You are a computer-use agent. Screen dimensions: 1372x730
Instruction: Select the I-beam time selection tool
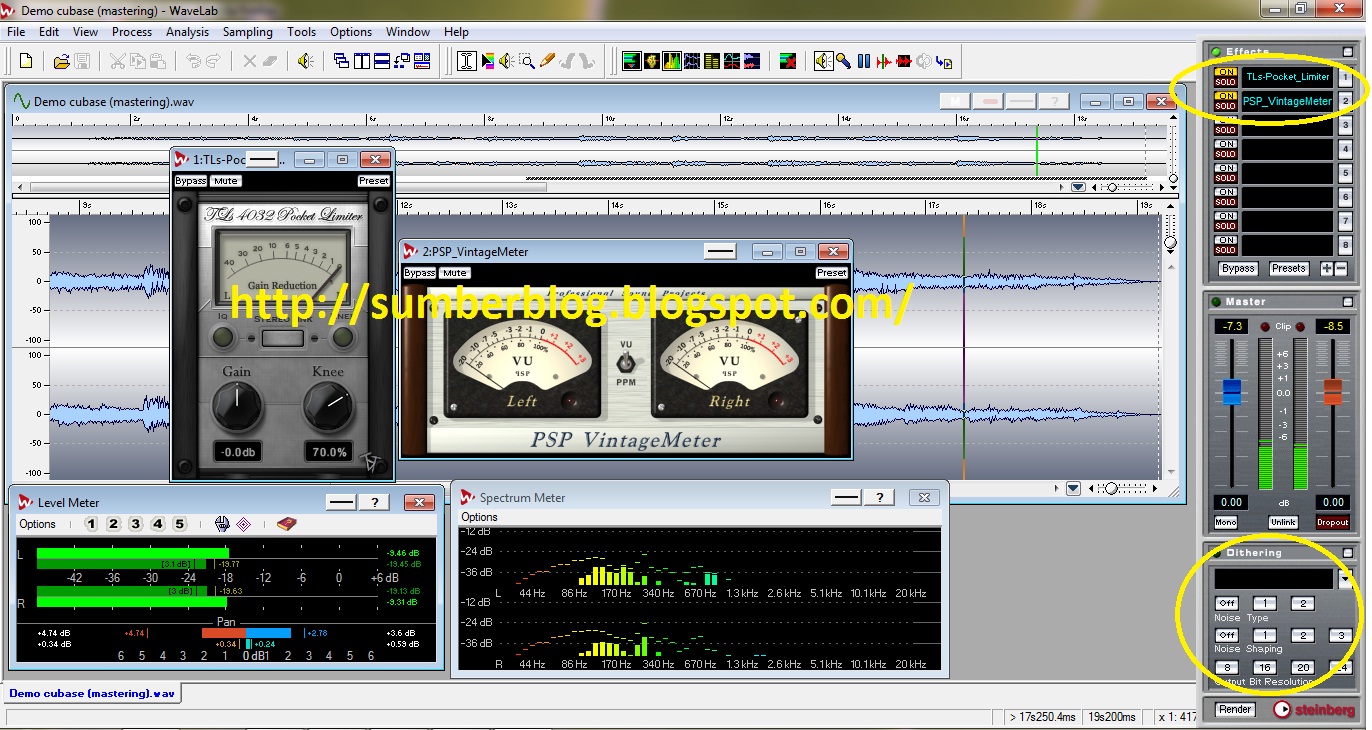point(467,61)
